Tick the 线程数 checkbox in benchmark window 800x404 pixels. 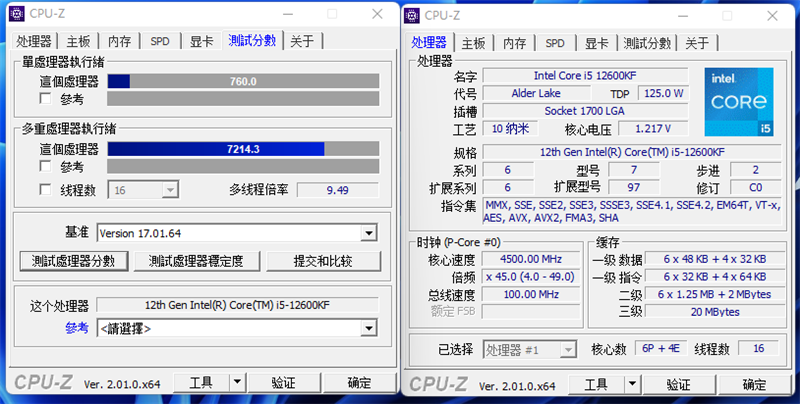pos(45,190)
